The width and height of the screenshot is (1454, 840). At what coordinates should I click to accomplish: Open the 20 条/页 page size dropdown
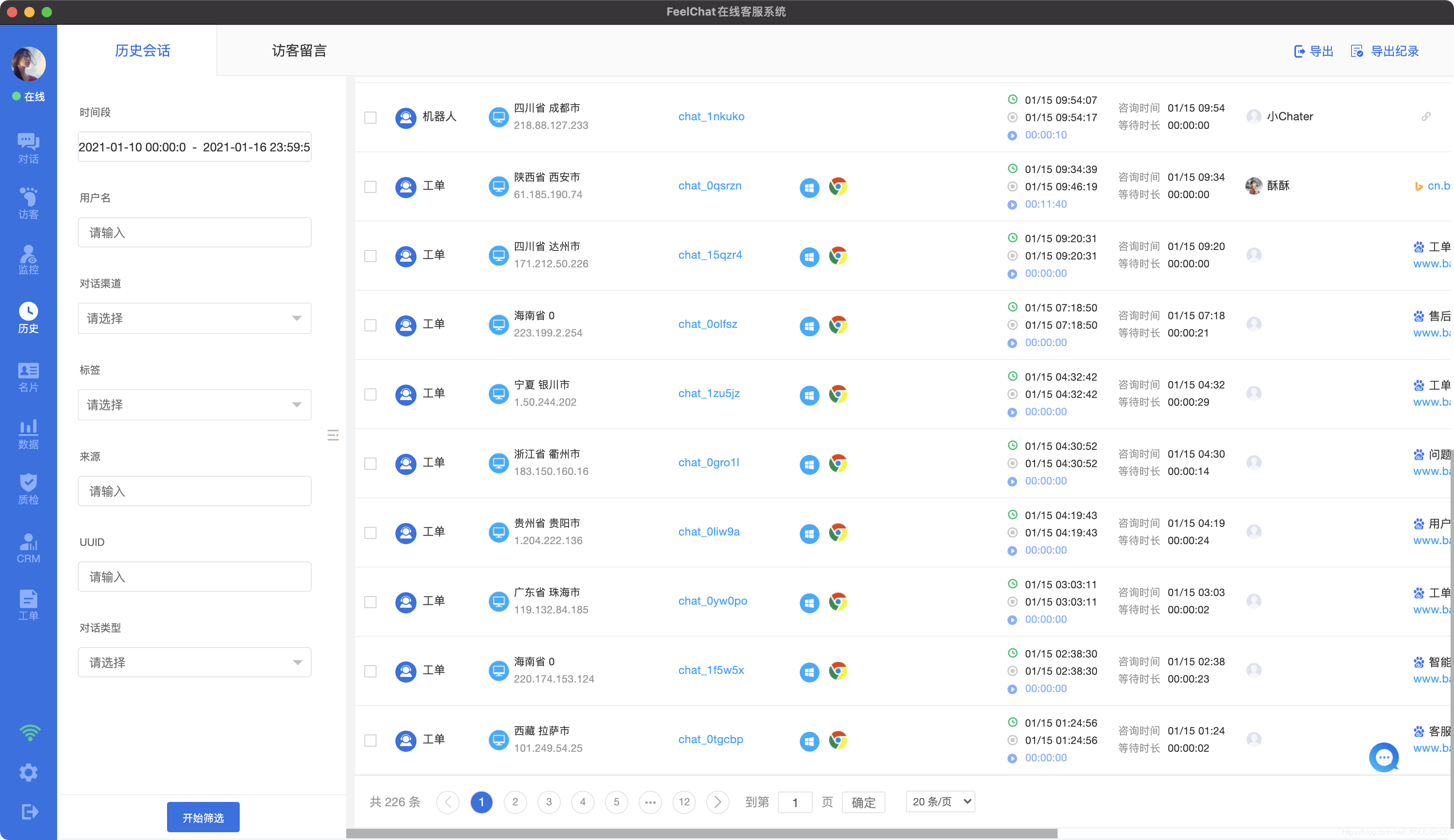click(940, 802)
